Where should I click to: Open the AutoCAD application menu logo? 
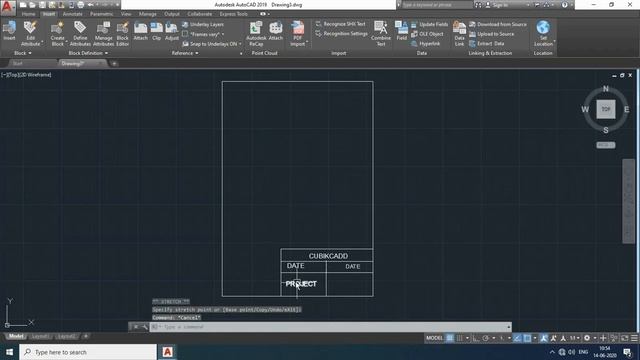(8, 8)
